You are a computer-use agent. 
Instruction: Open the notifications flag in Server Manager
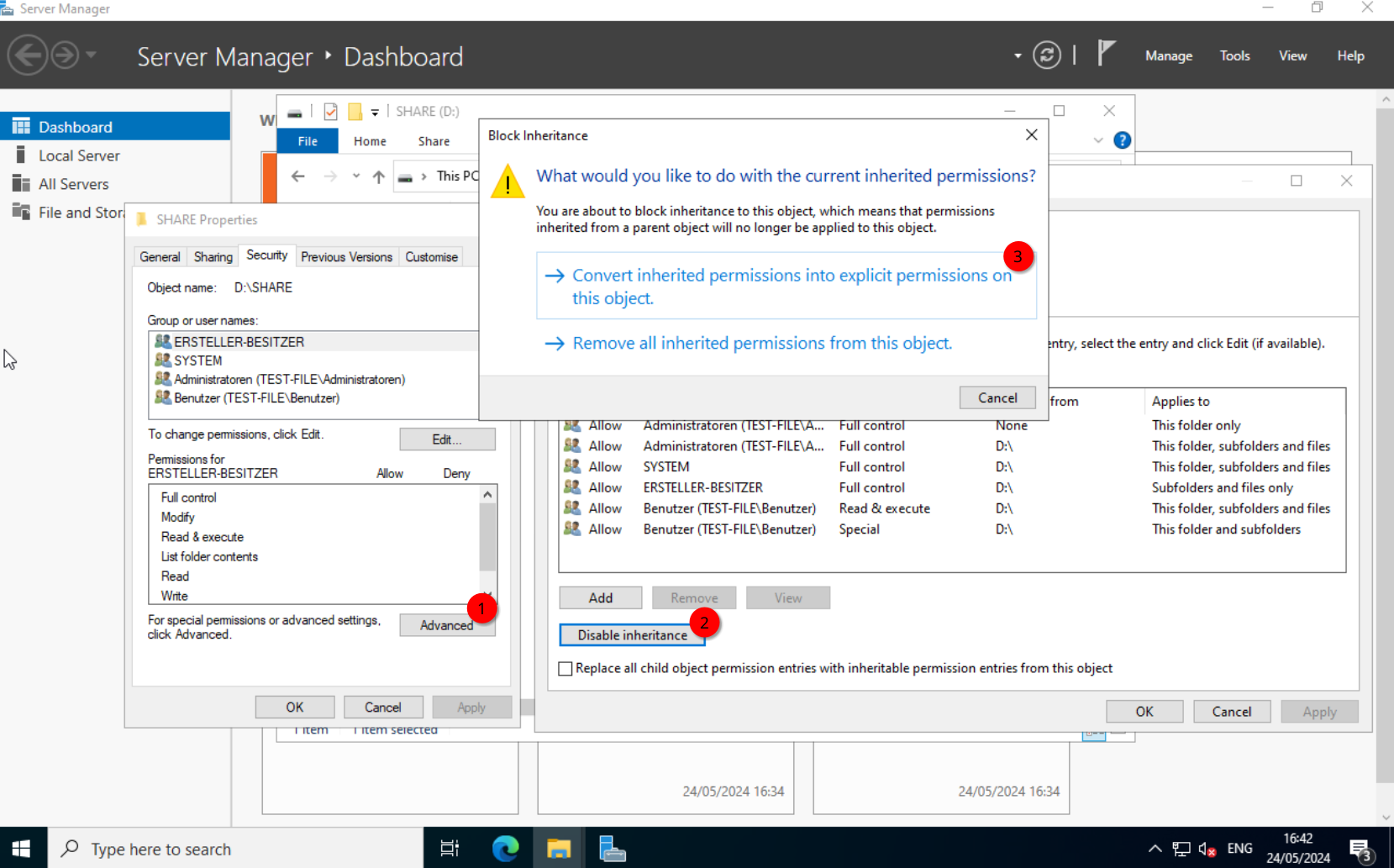(x=1107, y=54)
